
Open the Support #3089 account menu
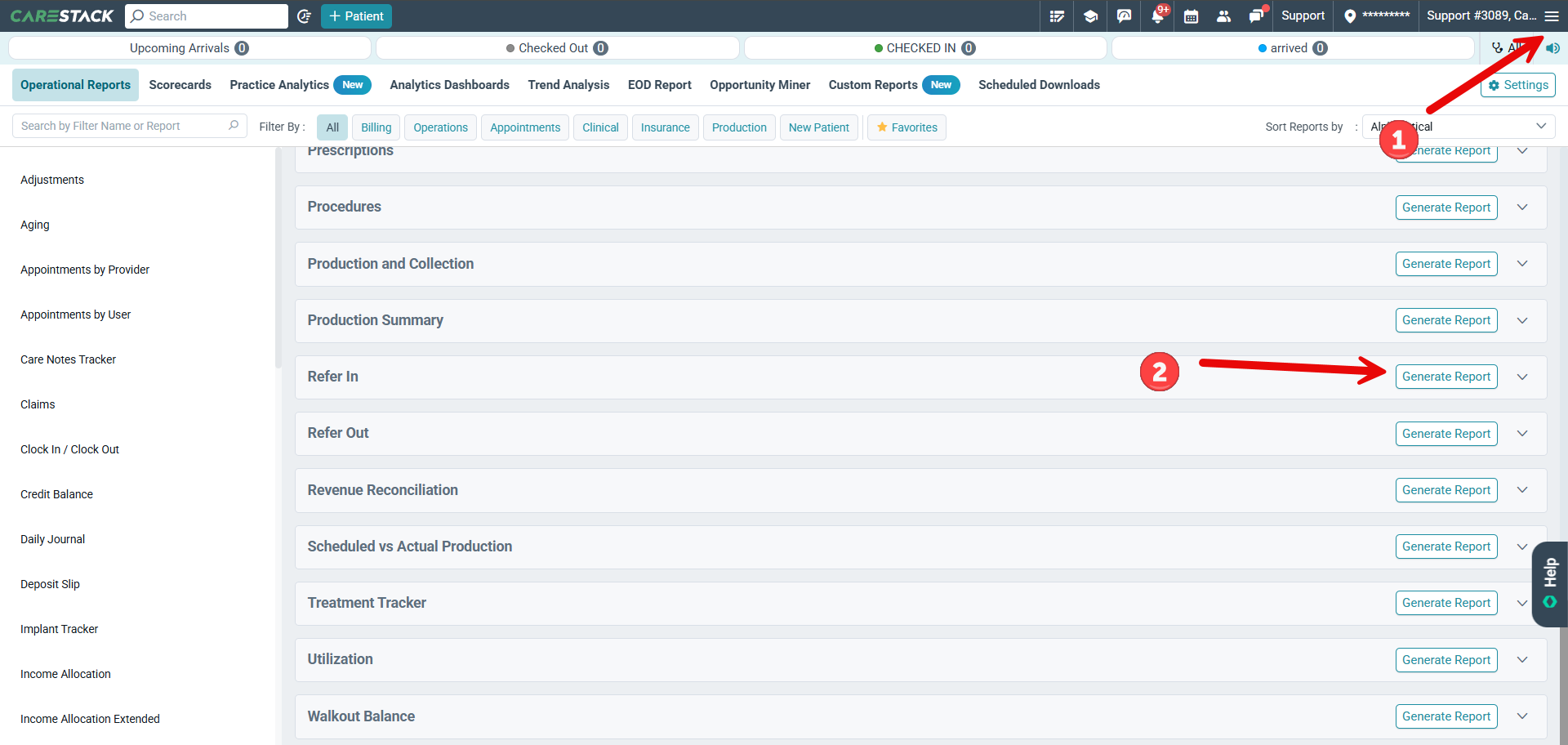[x=1481, y=16]
